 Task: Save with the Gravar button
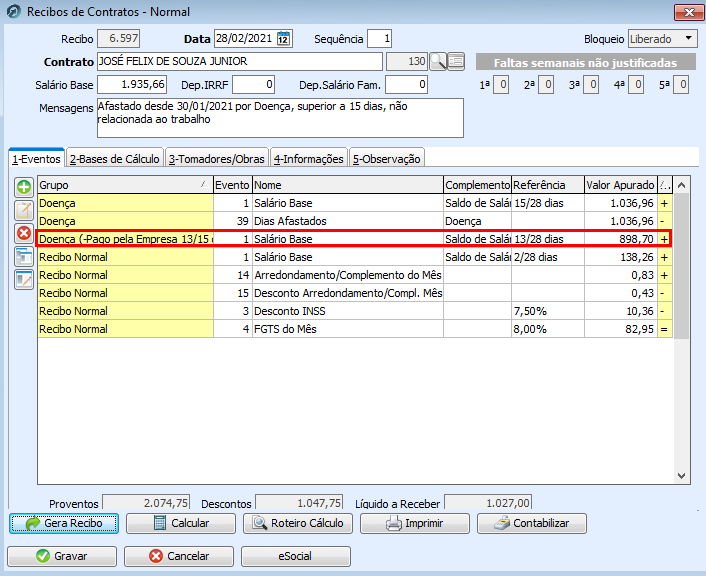point(62,556)
